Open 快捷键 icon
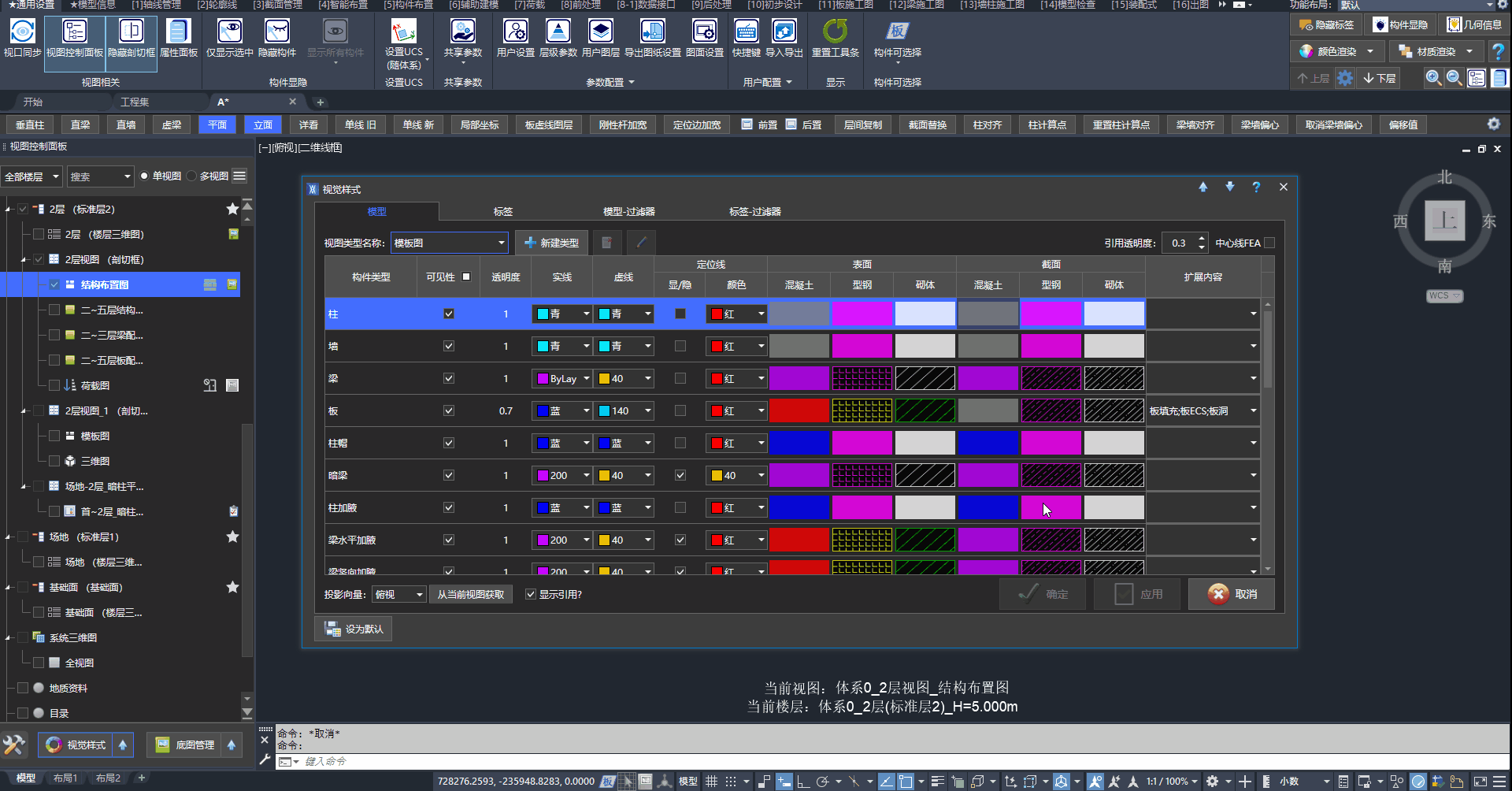The height and width of the screenshot is (791, 1512). pyautogui.click(x=747, y=38)
